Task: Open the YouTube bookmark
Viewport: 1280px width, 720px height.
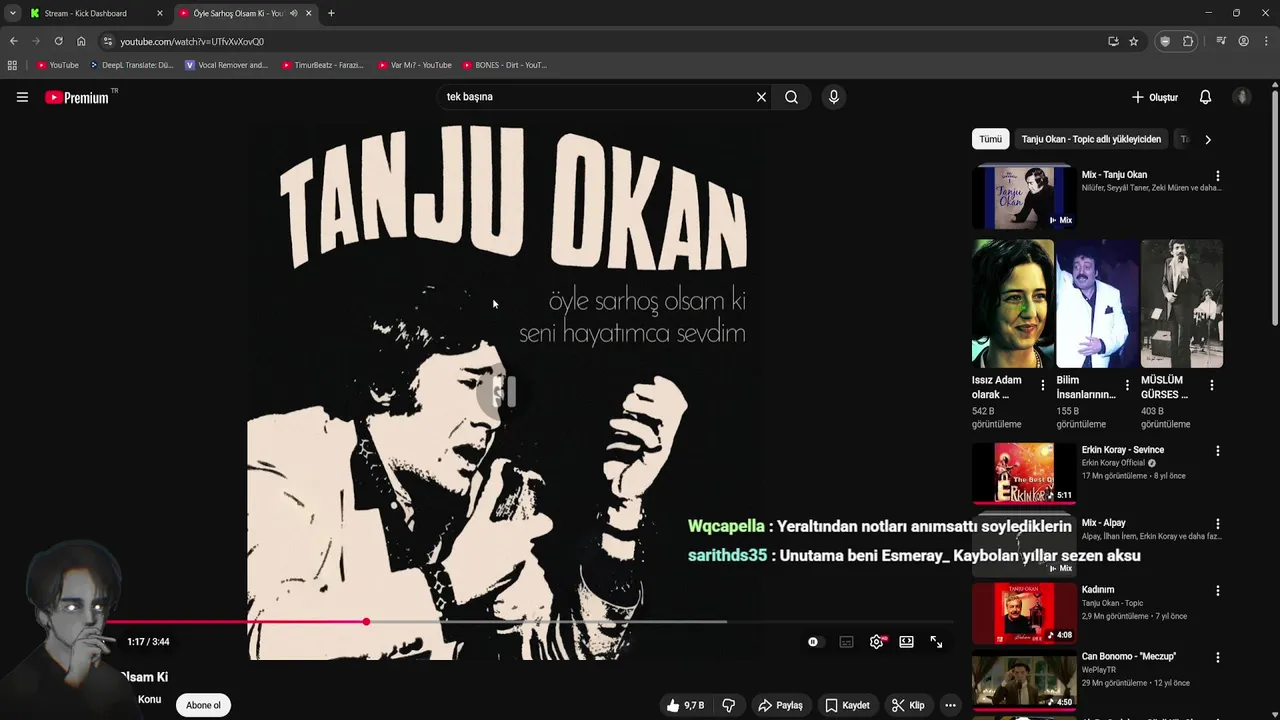Action: click(58, 65)
